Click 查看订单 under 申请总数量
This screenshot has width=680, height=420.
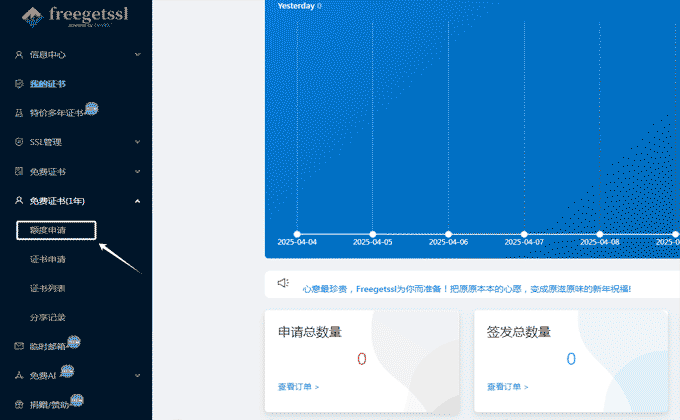coord(298,386)
